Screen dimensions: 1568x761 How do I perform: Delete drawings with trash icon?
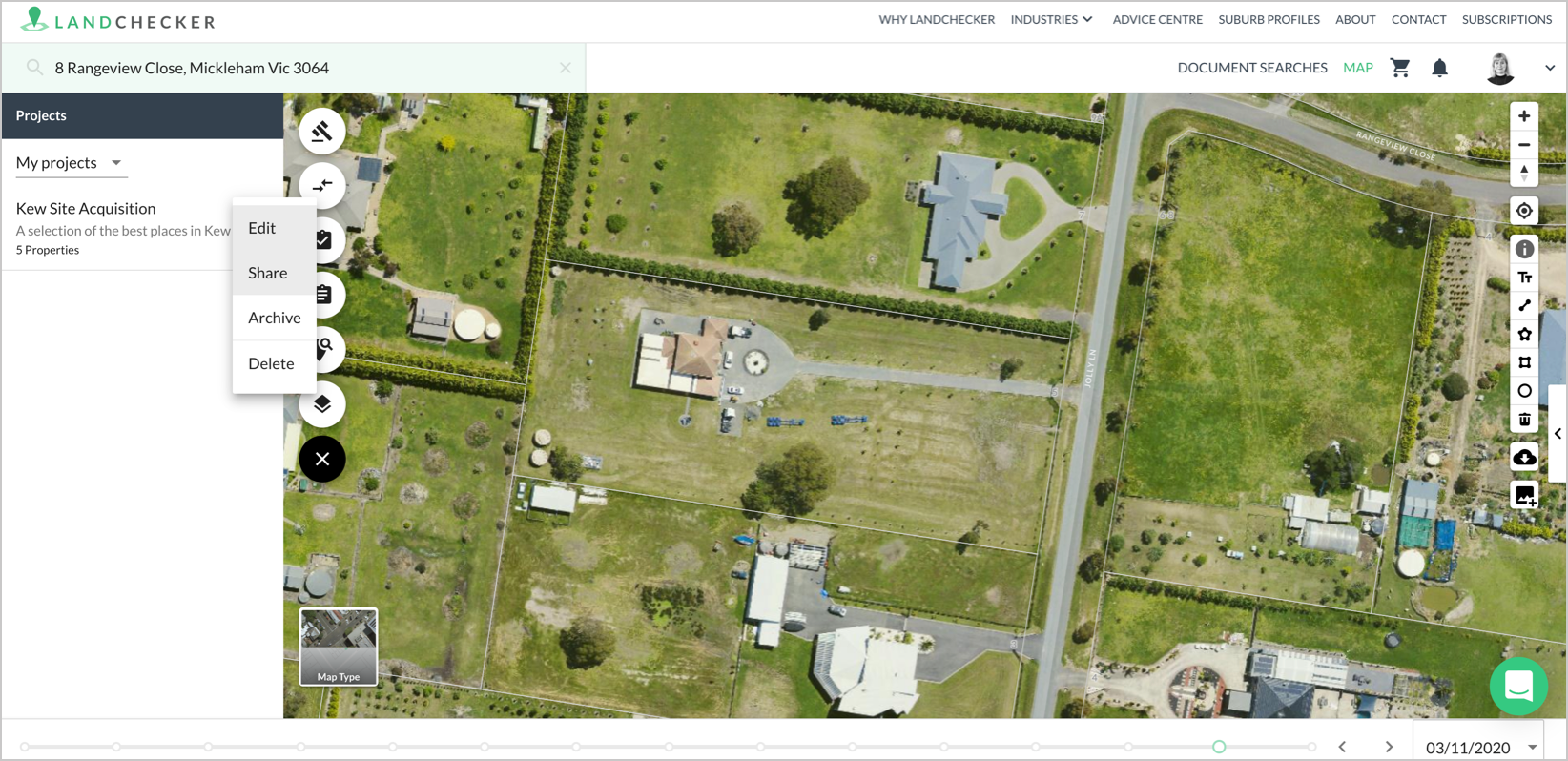point(1525,420)
